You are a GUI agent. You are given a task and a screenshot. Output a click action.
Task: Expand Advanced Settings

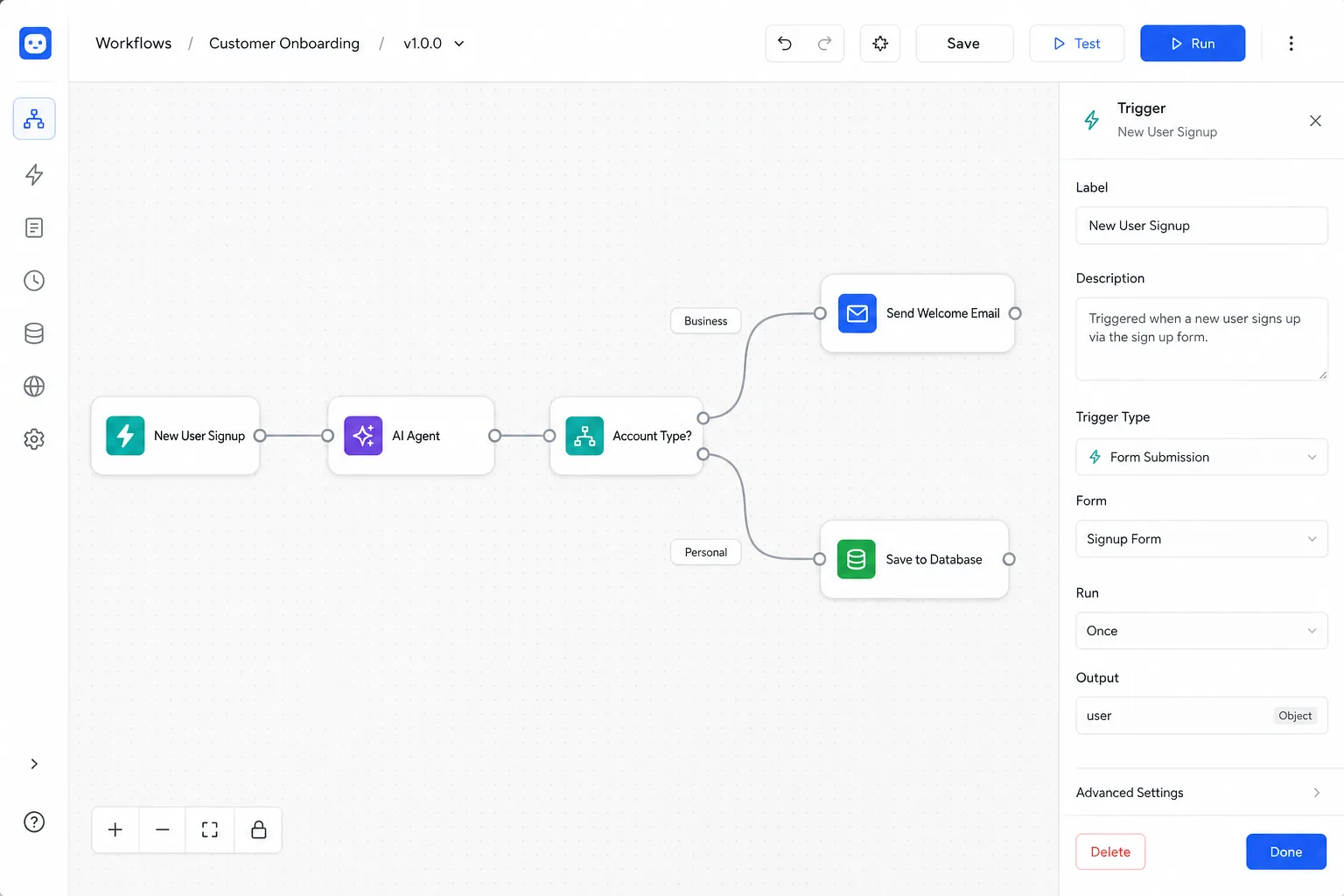[x=1201, y=793]
